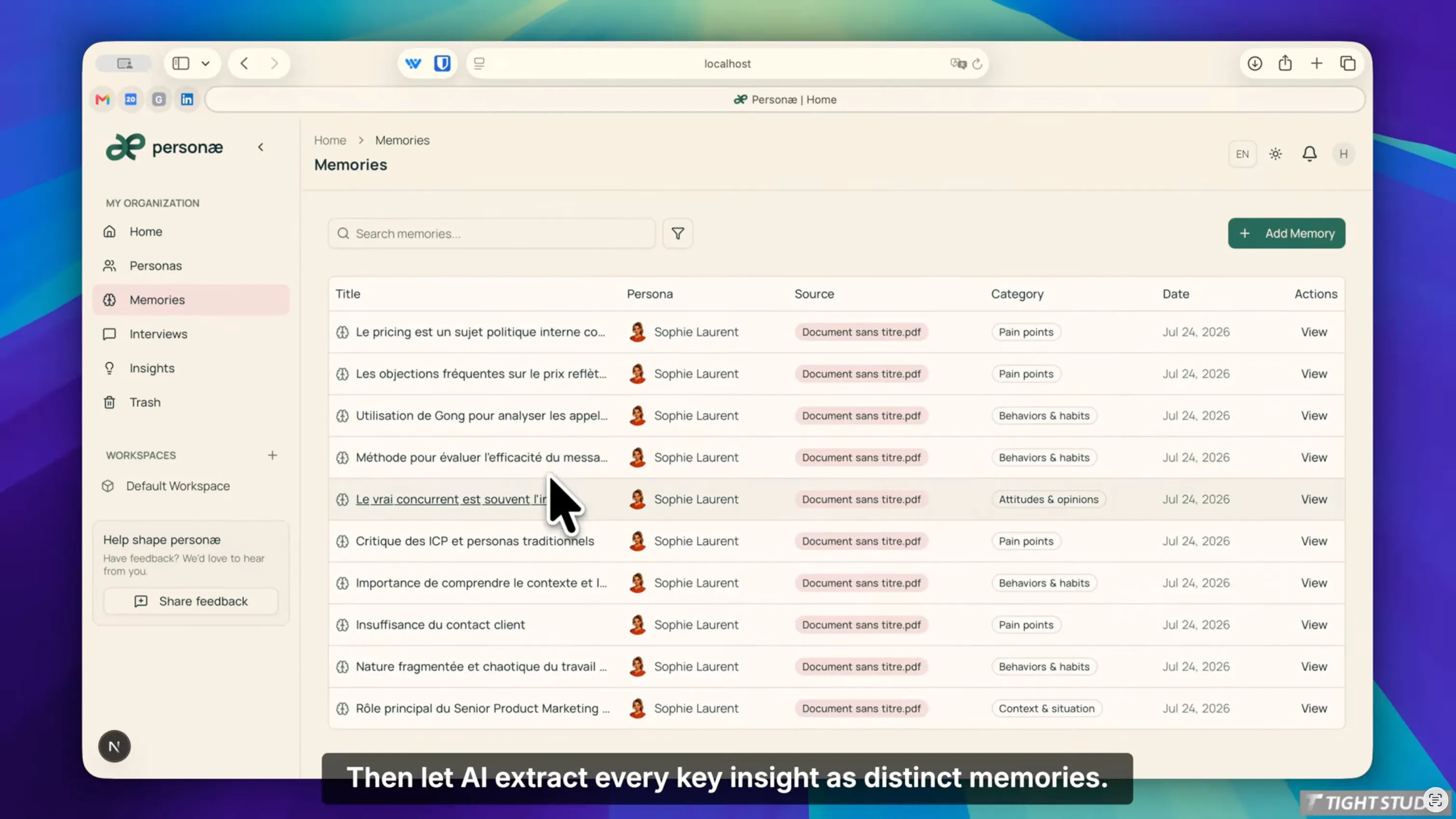View the 'Les objections fréquentes' memory
This screenshot has width=1456, height=819.
(1314, 374)
